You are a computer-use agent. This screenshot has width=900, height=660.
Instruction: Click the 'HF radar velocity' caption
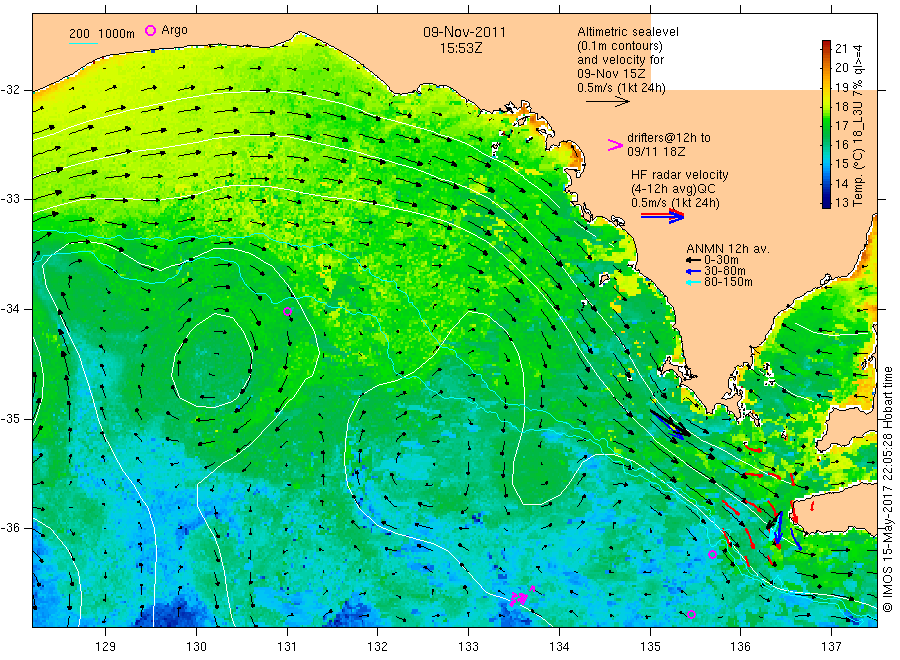680,174
